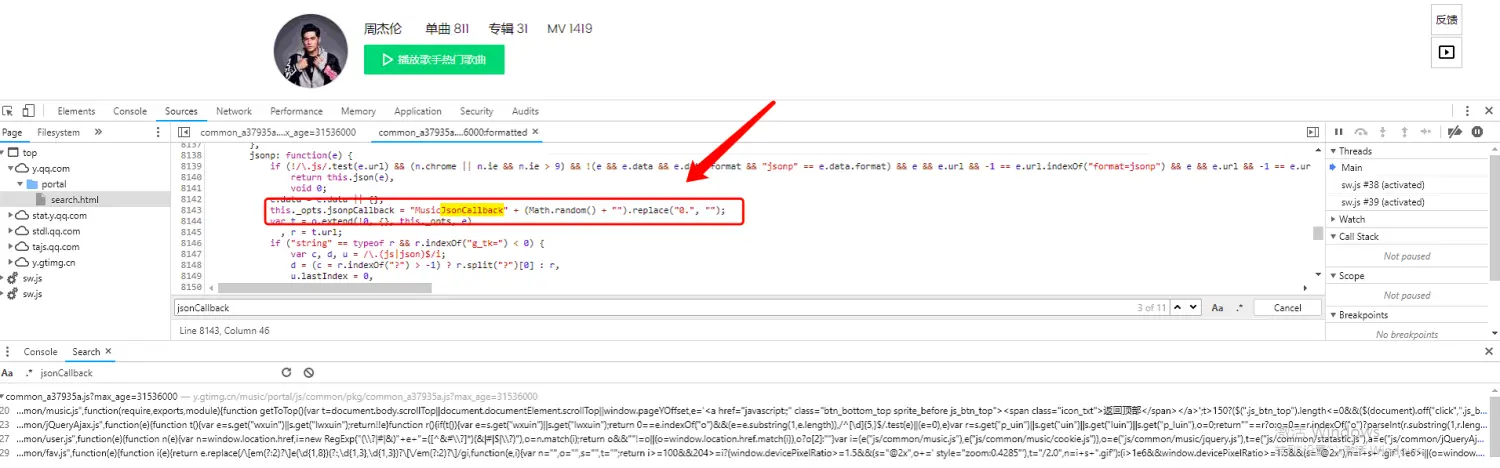Click the Step debugger arrow icon

click(x=1428, y=132)
